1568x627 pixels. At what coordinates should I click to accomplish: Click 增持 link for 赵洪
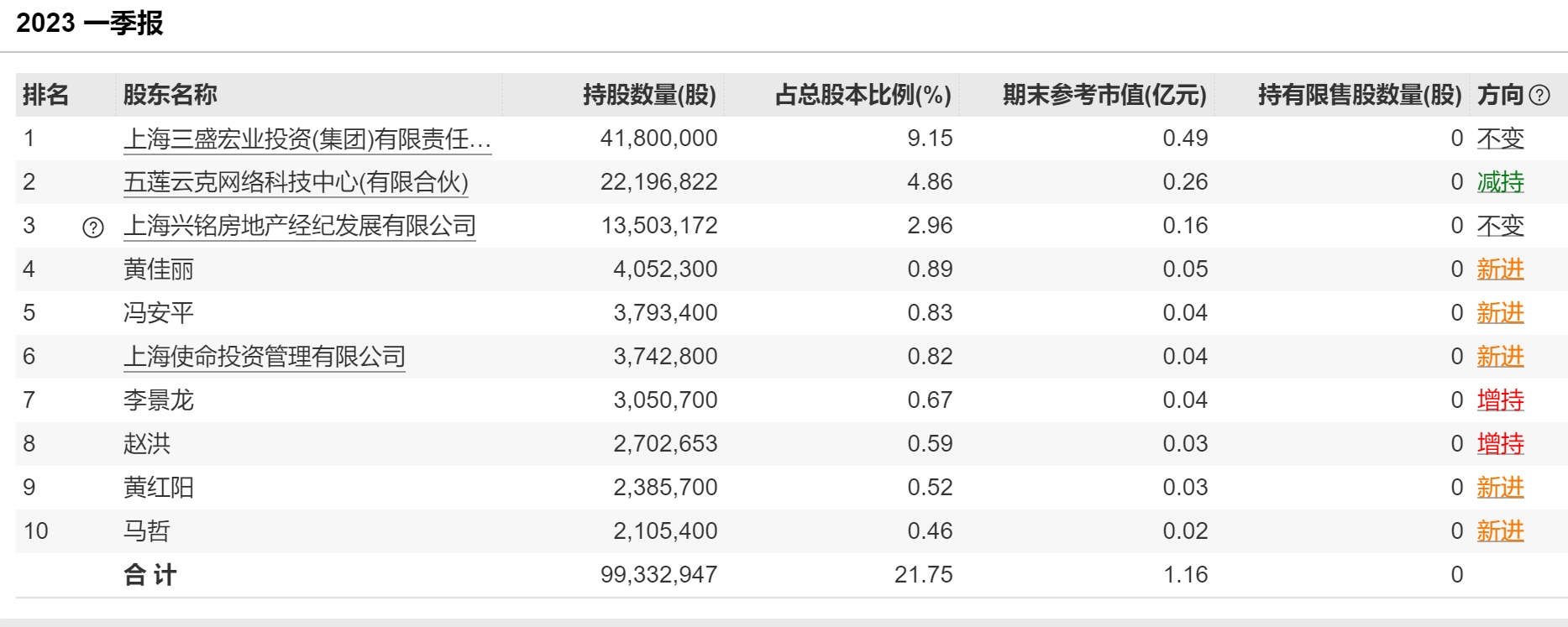[1500, 444]
